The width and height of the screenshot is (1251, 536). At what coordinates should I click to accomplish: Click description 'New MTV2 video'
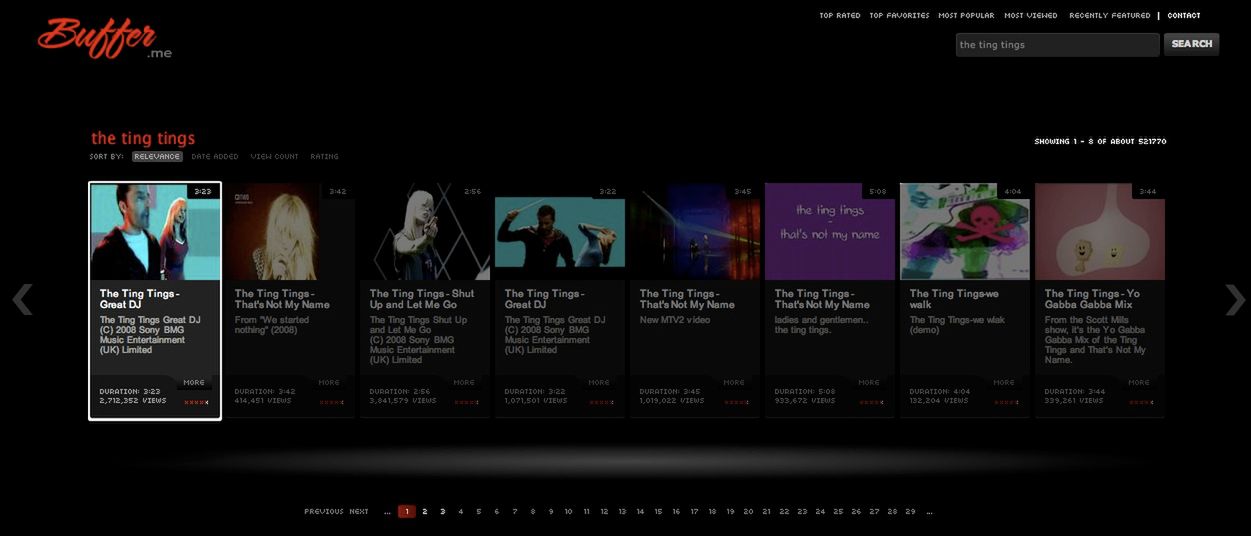[675, 320]
